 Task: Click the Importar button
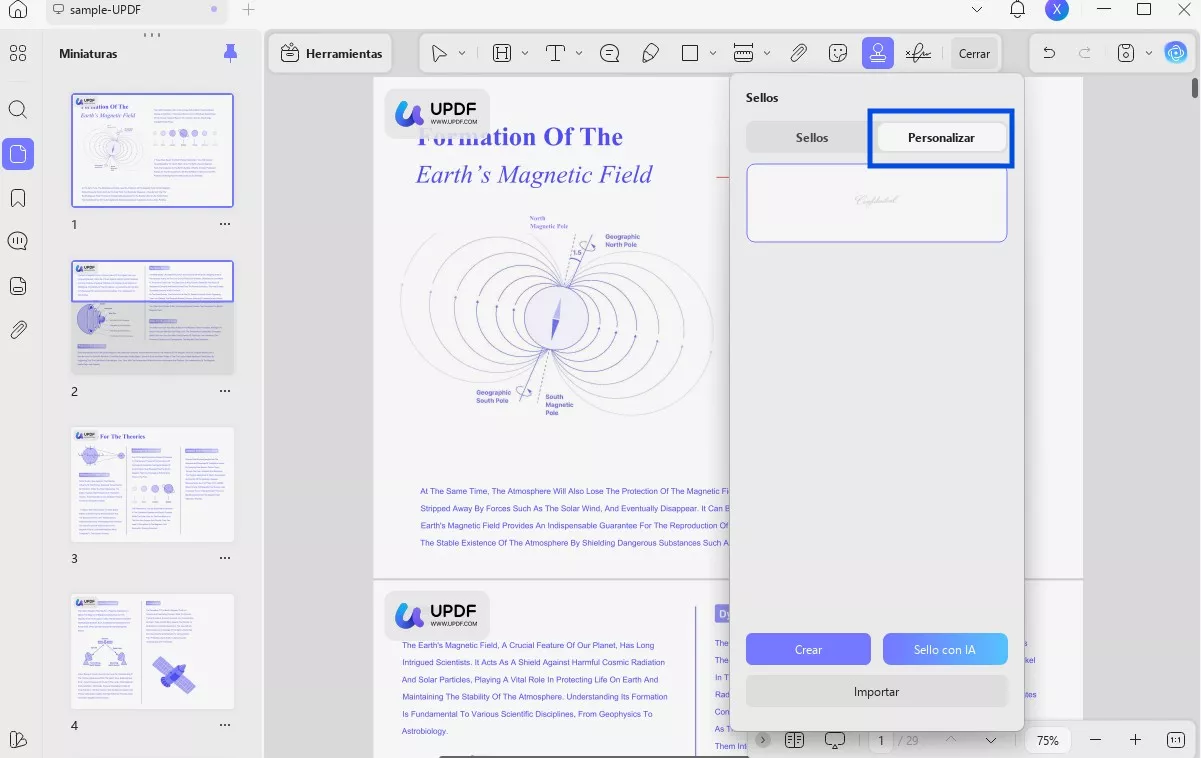tap(876, 691)
